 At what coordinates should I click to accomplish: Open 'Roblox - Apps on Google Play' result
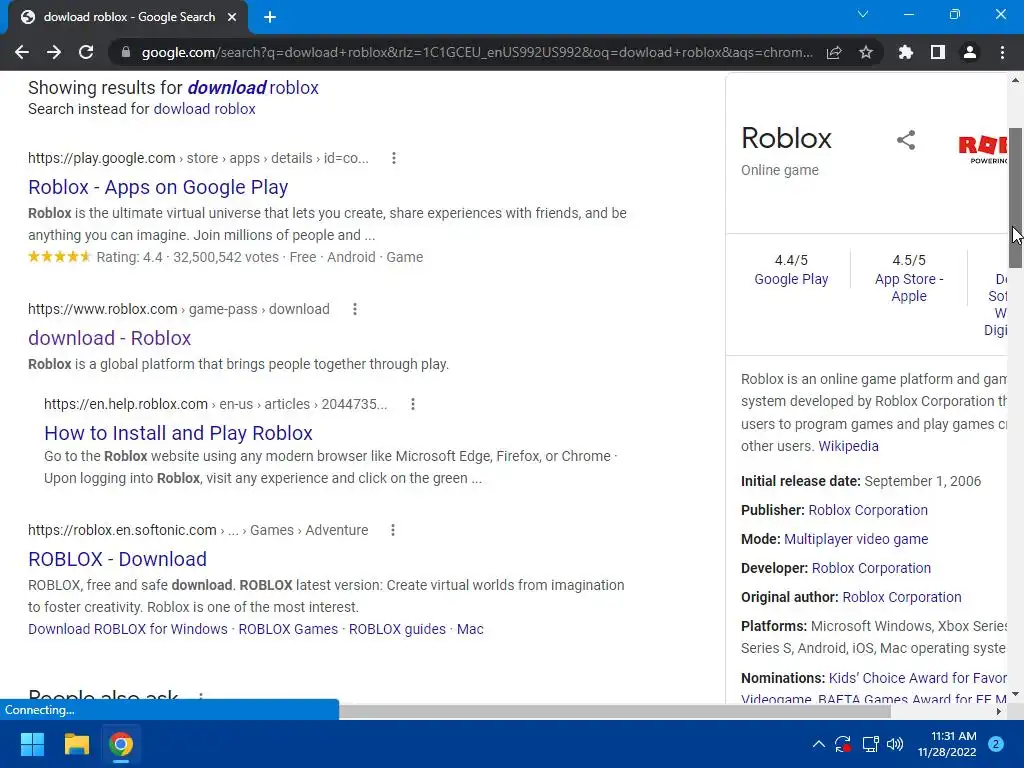point(158,187)
